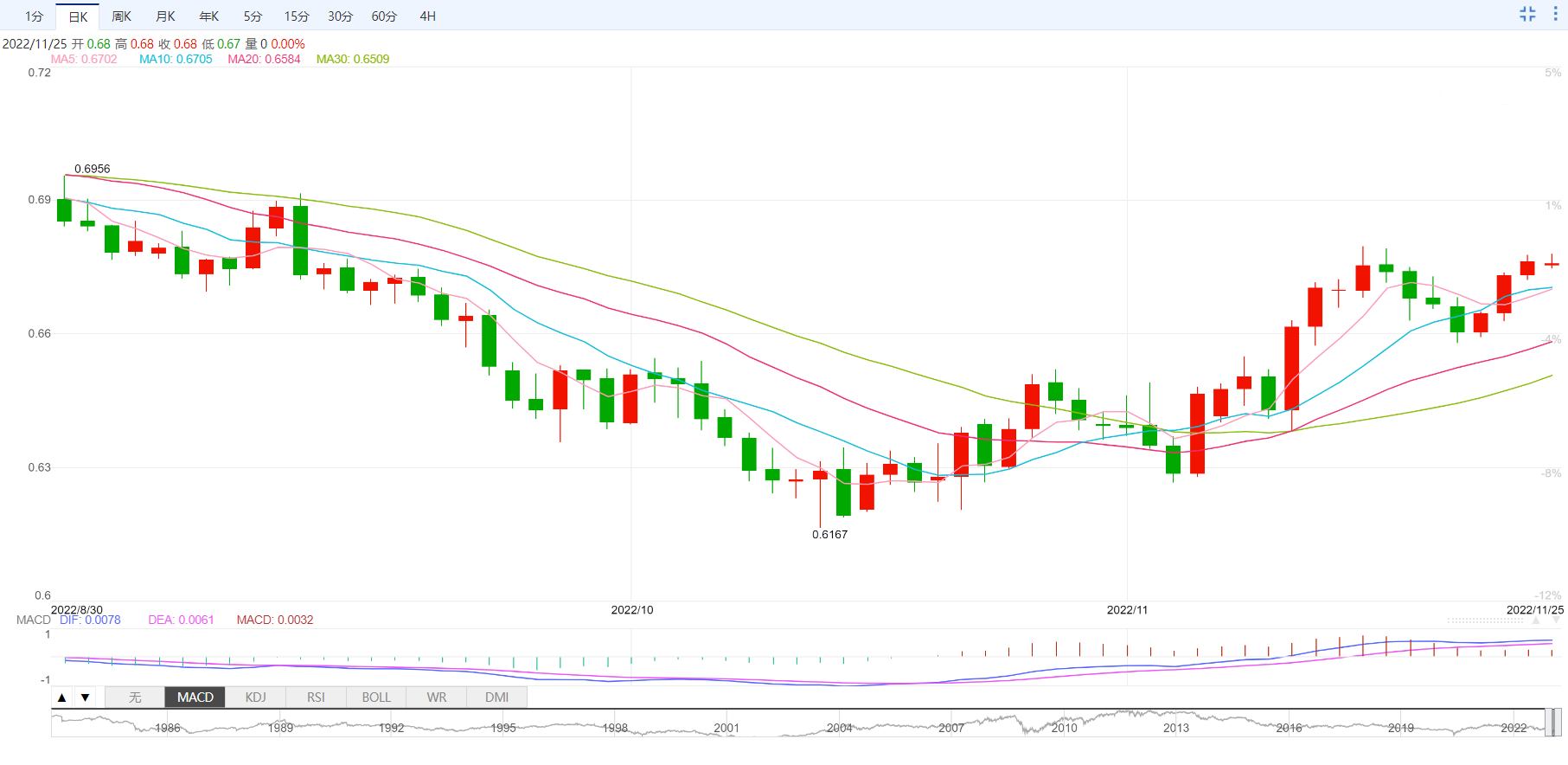Screen dimensions: 1568x765
Task: Select the MACD indicator button
Action: point(195,697)
